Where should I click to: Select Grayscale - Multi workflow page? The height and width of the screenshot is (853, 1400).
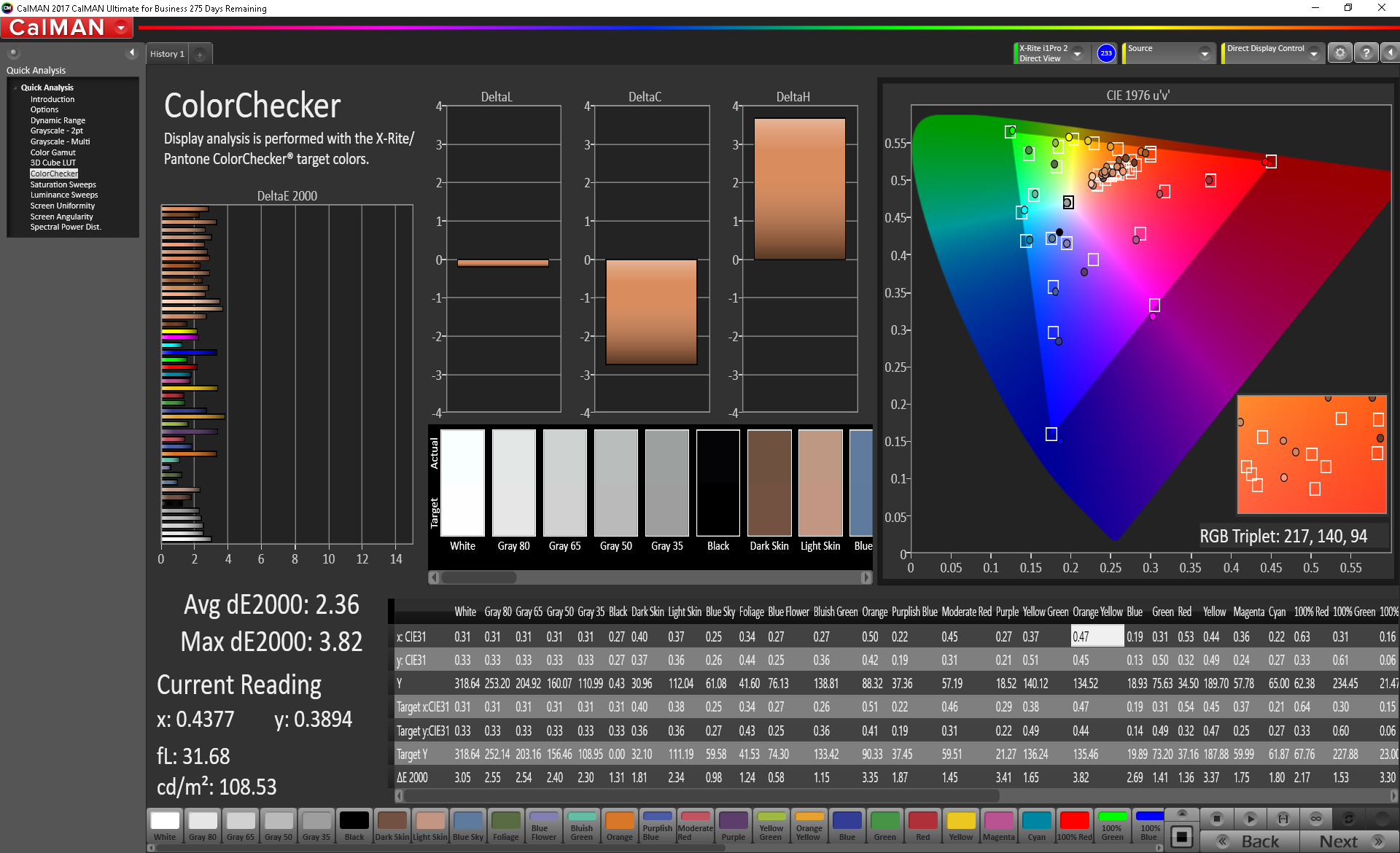(60, 141)
